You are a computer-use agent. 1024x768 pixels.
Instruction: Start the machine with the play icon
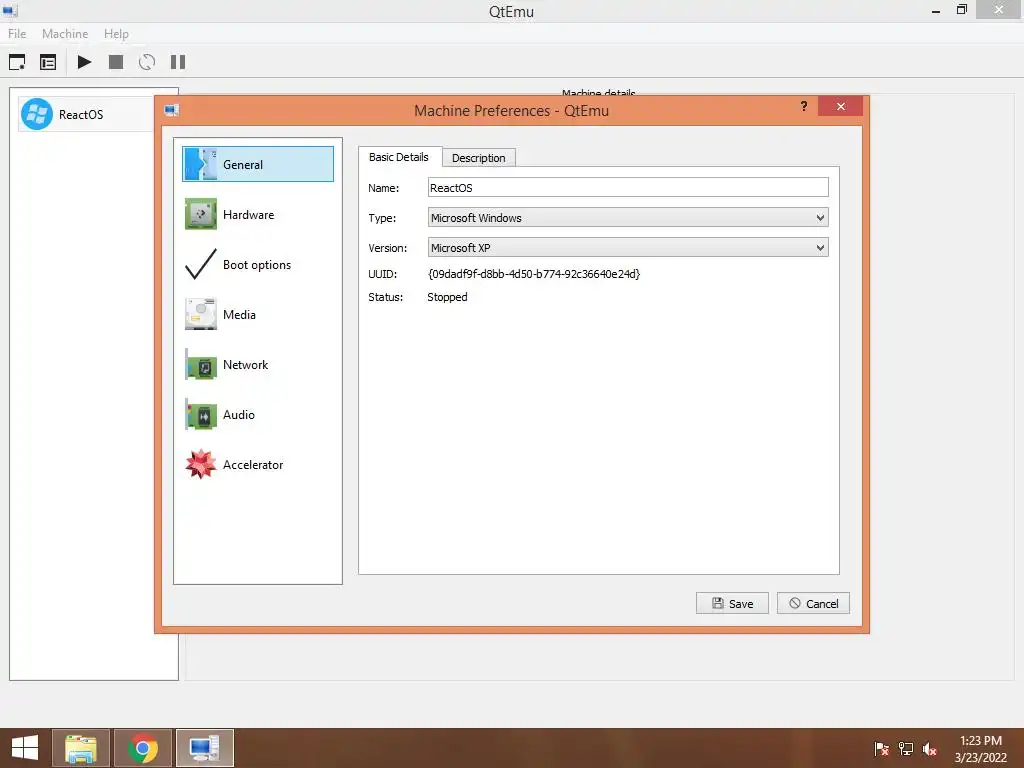84,62
